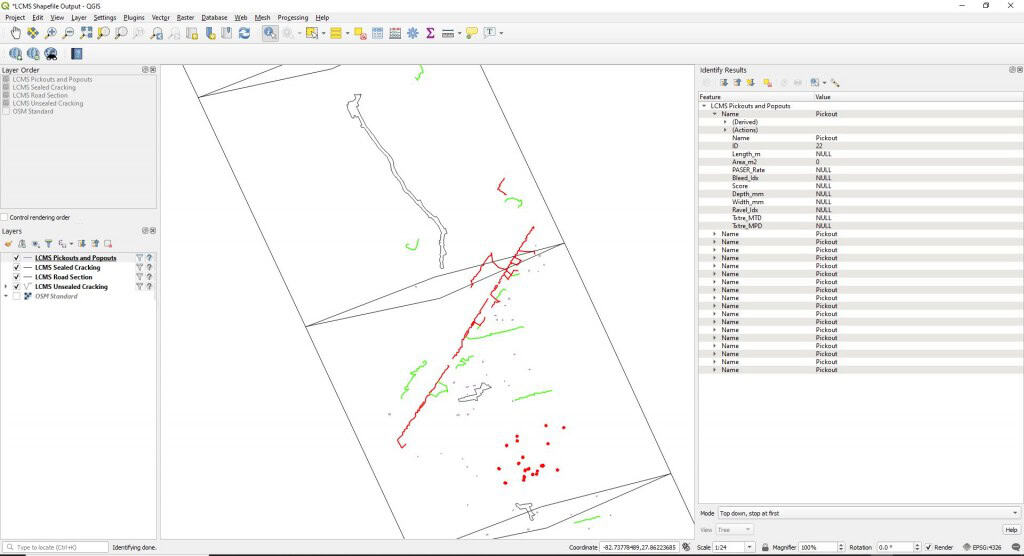Image resolution: width=1024 pixels, height=556 pixels.
Task: Open the Processing Toolbox gear icon
Action: 413,33
